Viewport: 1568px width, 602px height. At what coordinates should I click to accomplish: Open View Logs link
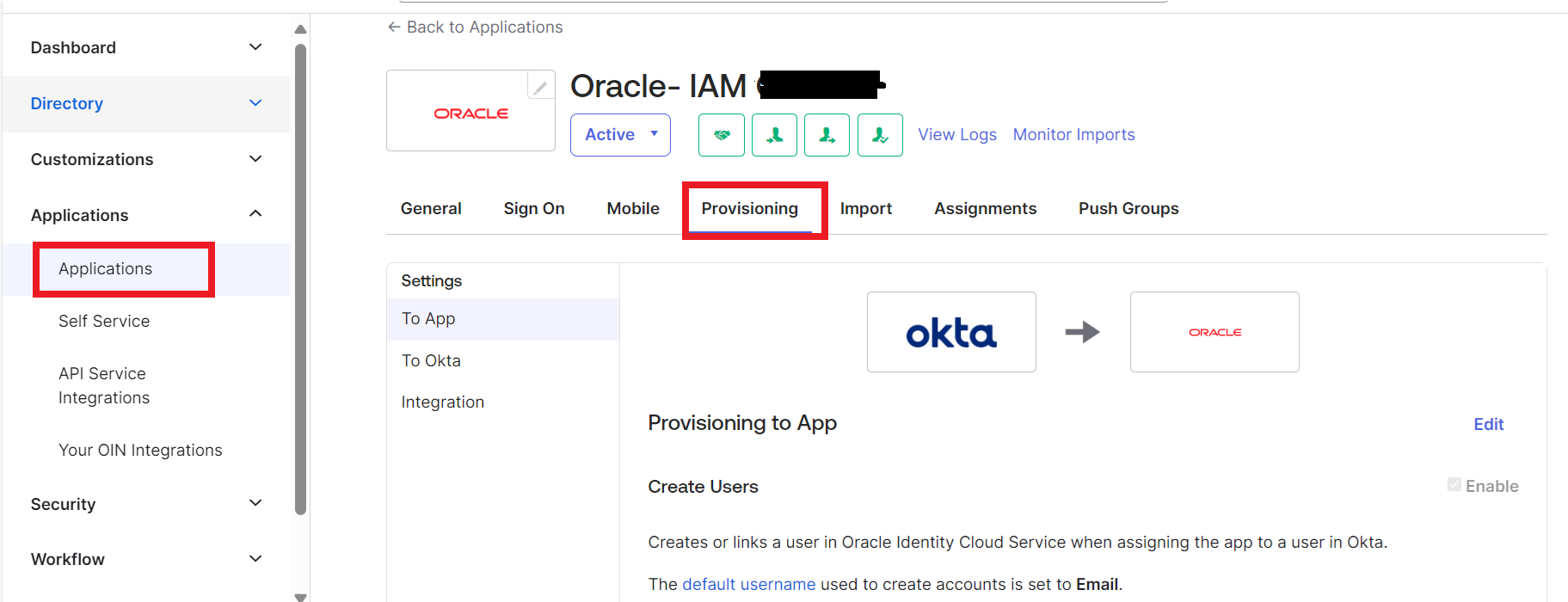957,134
